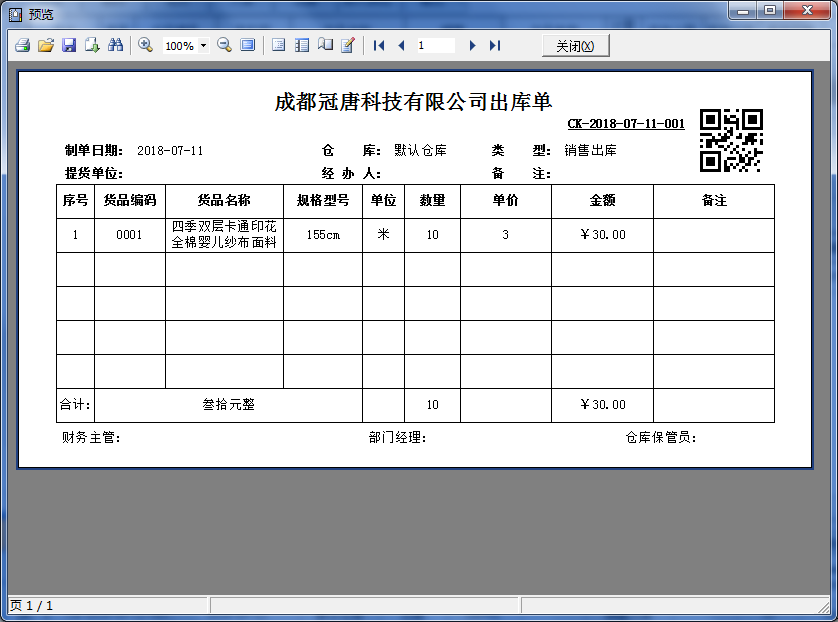Go to the previous page arrow
Screen dimensions: 838x622
click(401, 46)
